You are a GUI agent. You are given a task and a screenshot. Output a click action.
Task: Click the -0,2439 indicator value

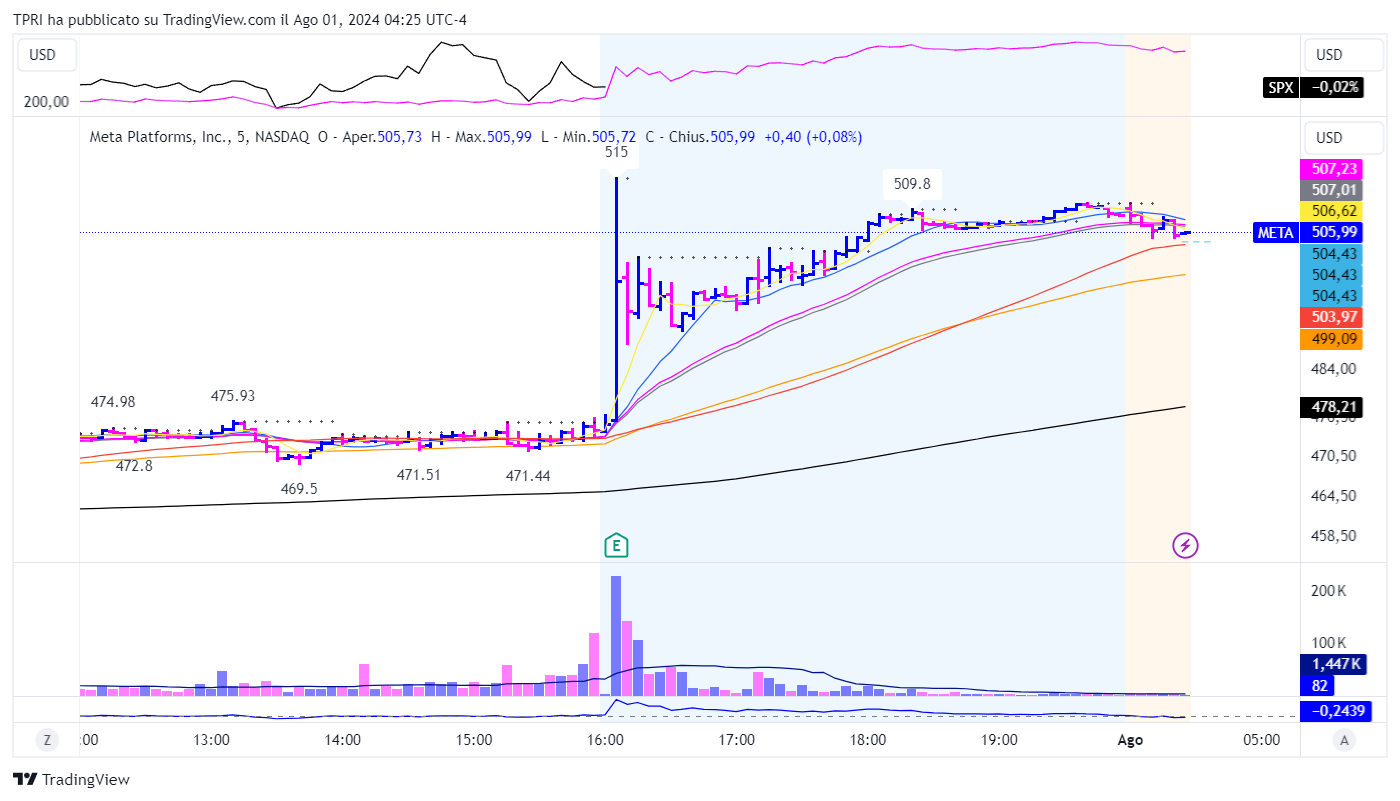point(1336,711)
